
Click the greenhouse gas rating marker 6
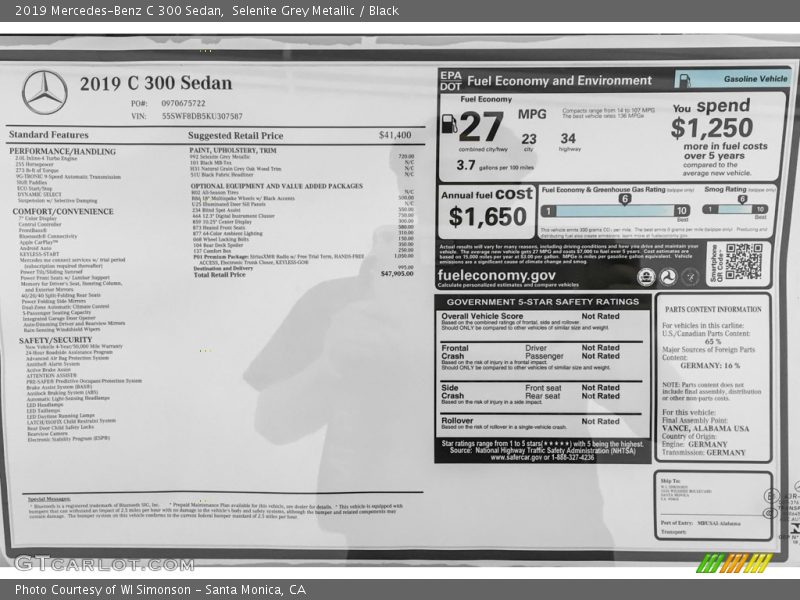[624, 199]
